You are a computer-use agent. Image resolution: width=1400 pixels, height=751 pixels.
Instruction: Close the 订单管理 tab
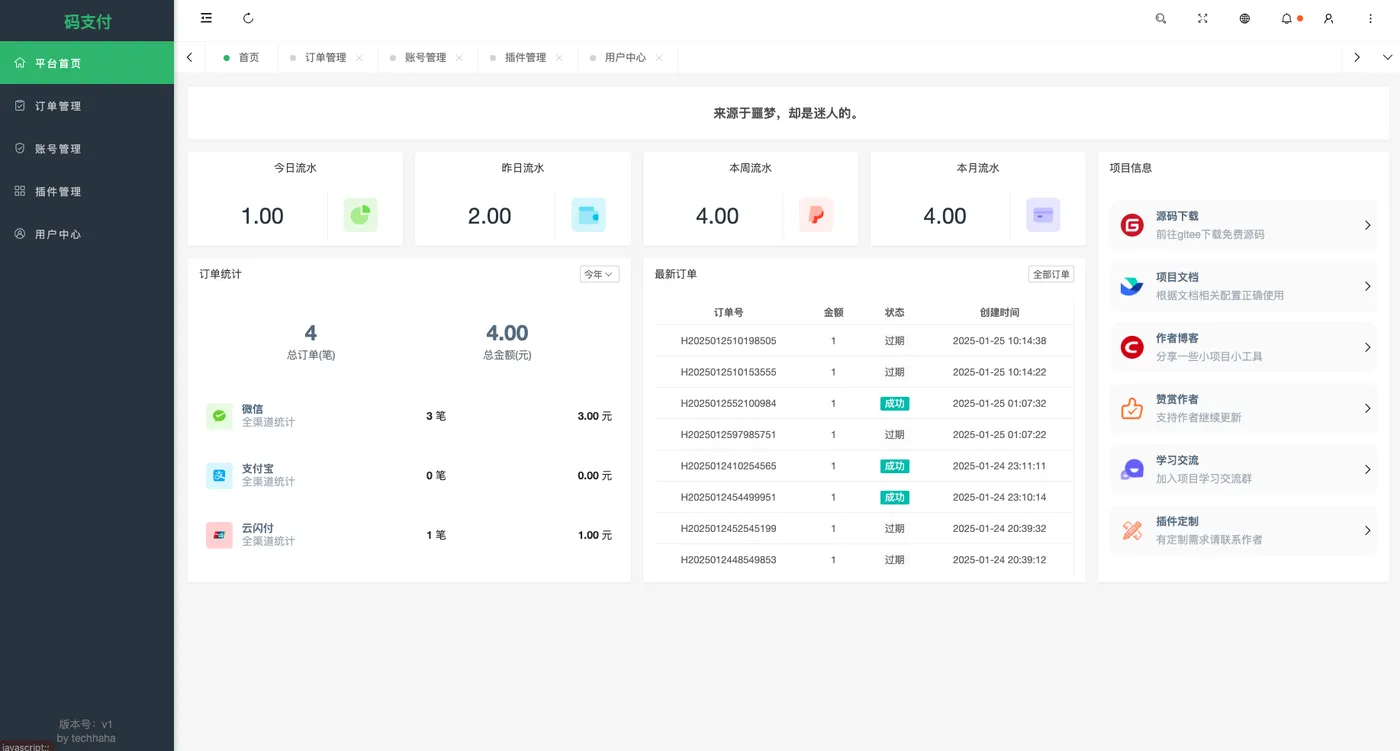click(x=360, y=58)
